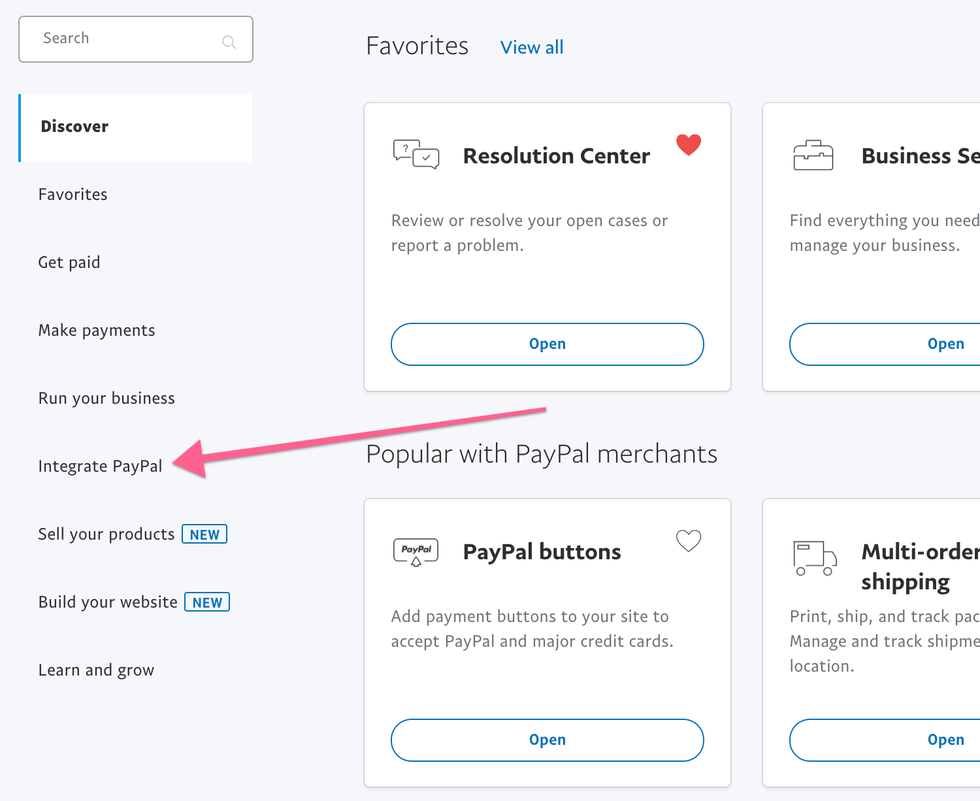Click the Business Setup briefcase icon
This screenshot has height=801, width=980.
coord(813,155)
